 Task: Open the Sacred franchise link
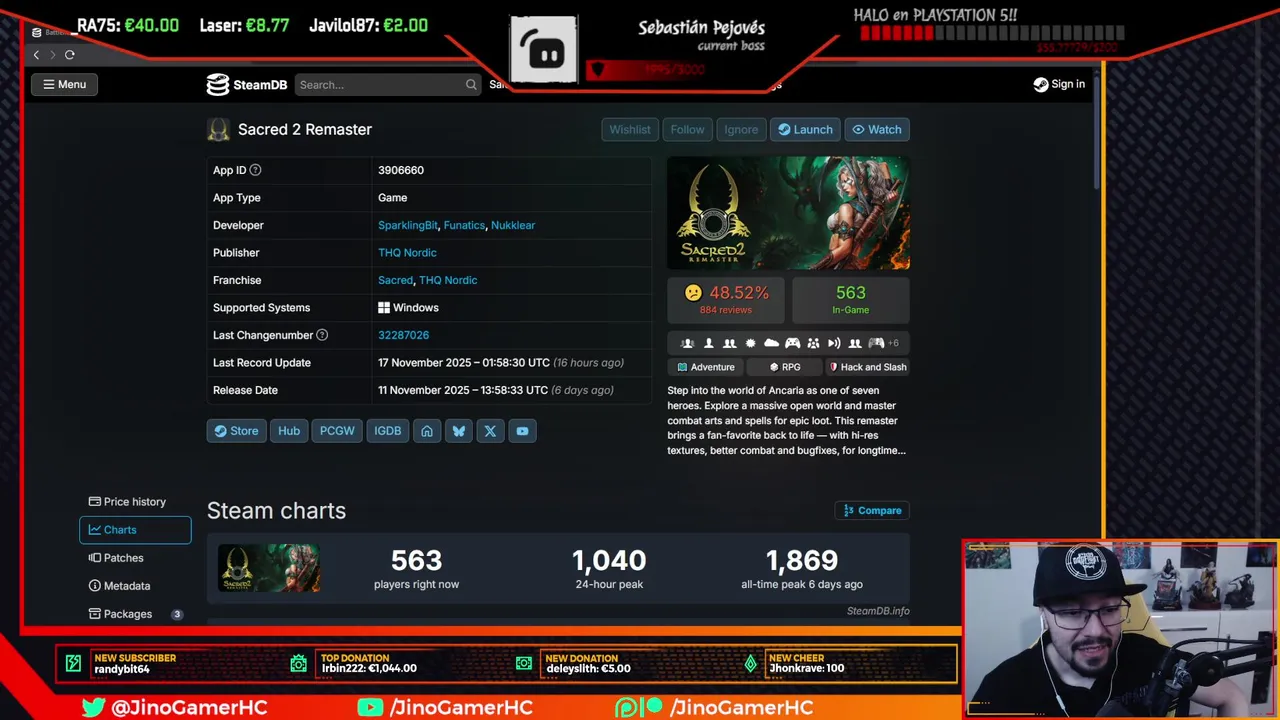coord(395,280)
